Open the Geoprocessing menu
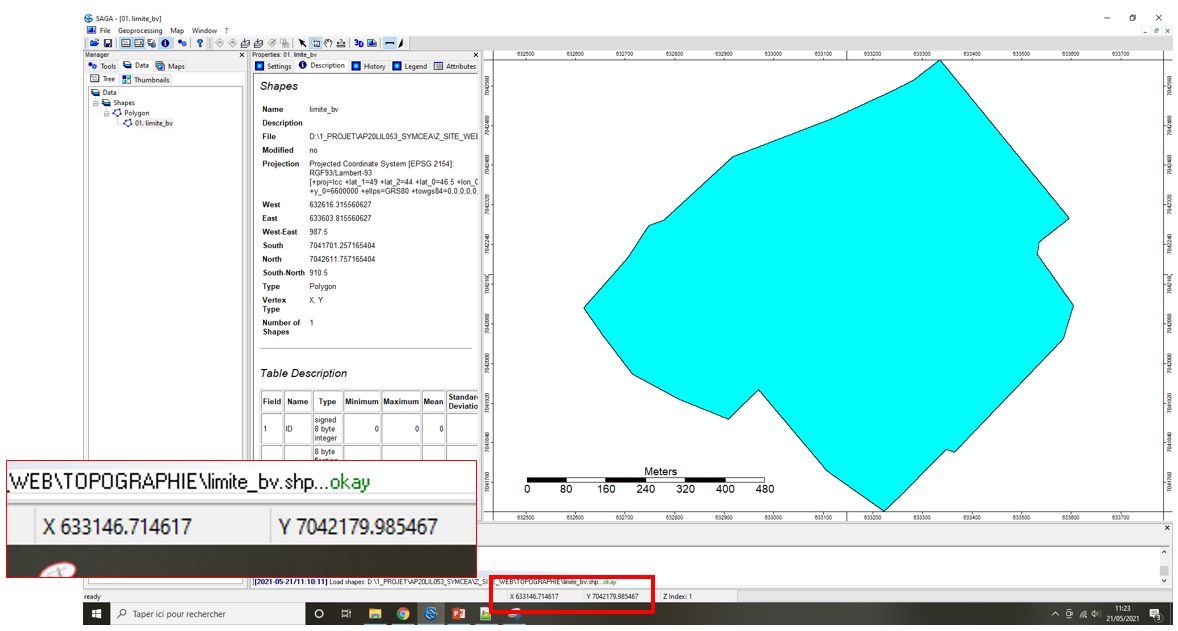This screenshot has width=1178, height=631. click(139, 31)
